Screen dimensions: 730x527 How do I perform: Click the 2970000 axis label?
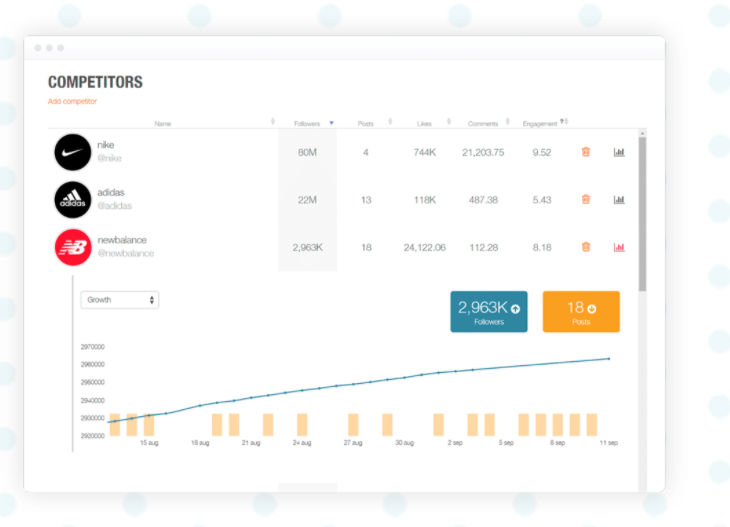pos(93,347)
